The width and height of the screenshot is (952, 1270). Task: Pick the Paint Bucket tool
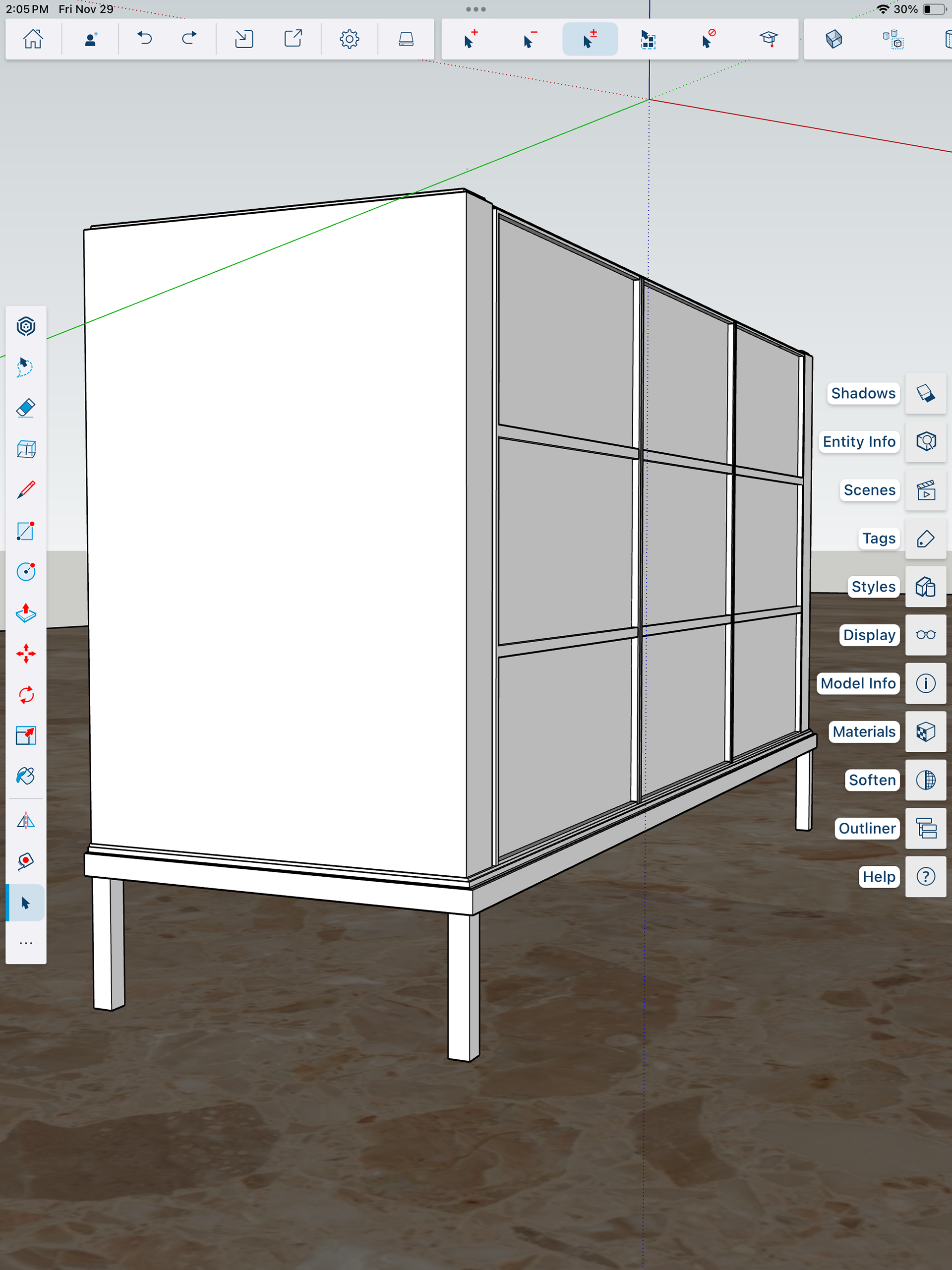(x=26, y=776)
